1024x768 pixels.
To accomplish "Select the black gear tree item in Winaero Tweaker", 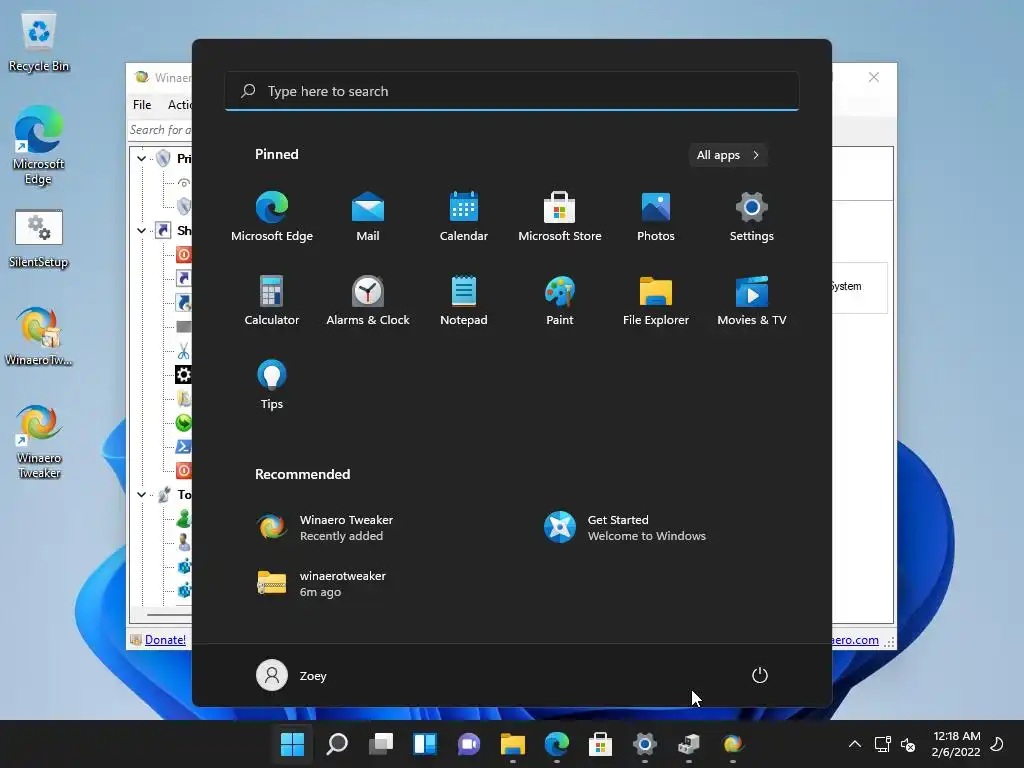I will (x=184, y=375).
